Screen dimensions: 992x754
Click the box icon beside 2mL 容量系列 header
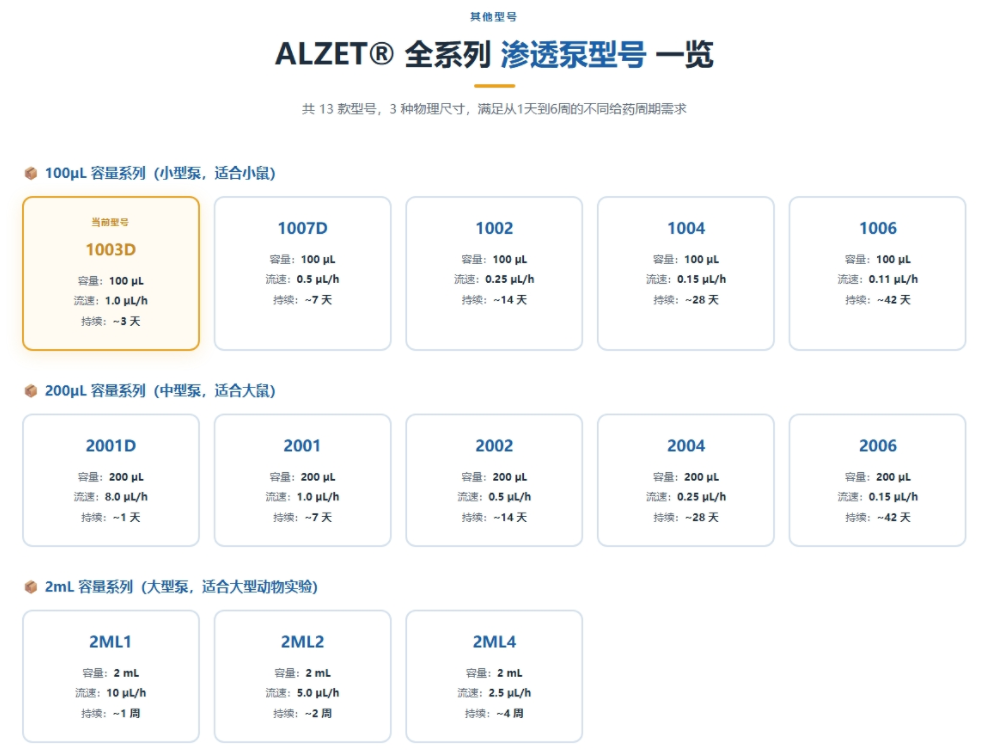pos(30,588)
